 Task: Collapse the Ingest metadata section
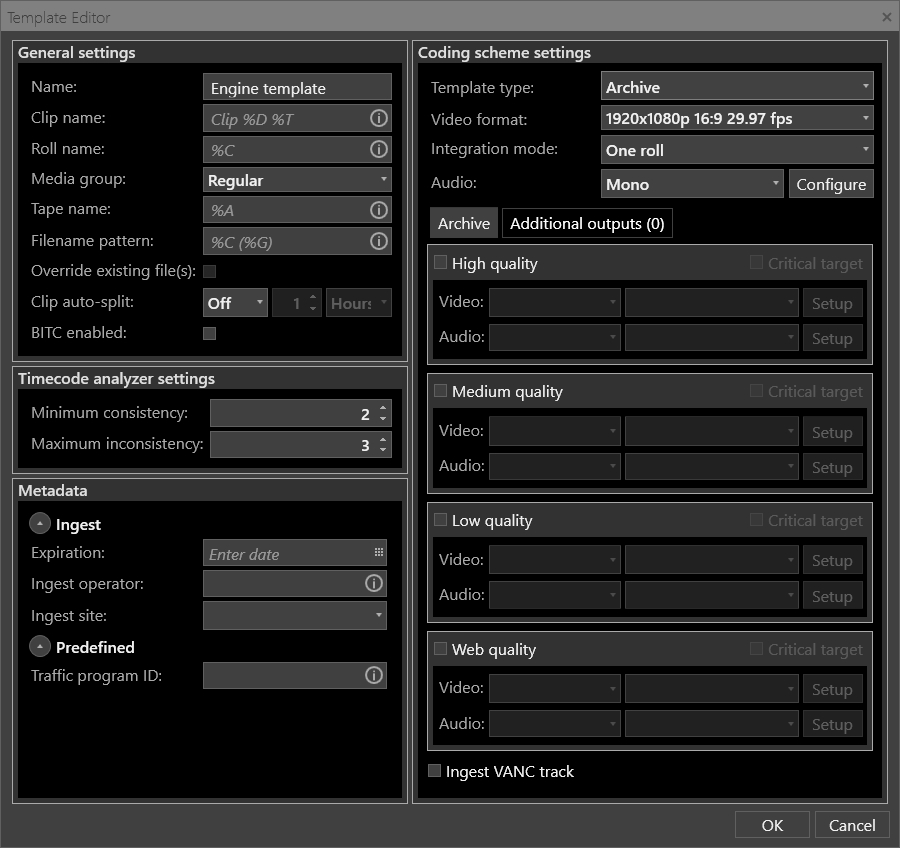40,524
